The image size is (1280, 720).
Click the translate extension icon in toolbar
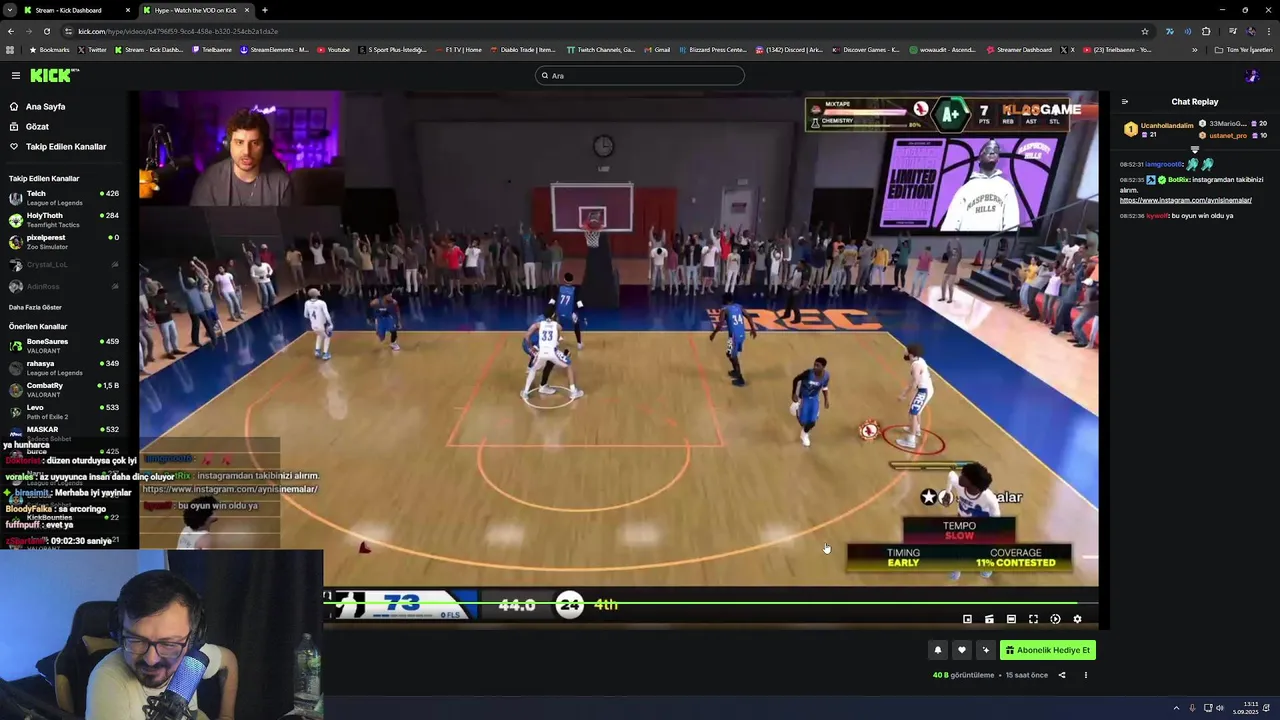1169,31
